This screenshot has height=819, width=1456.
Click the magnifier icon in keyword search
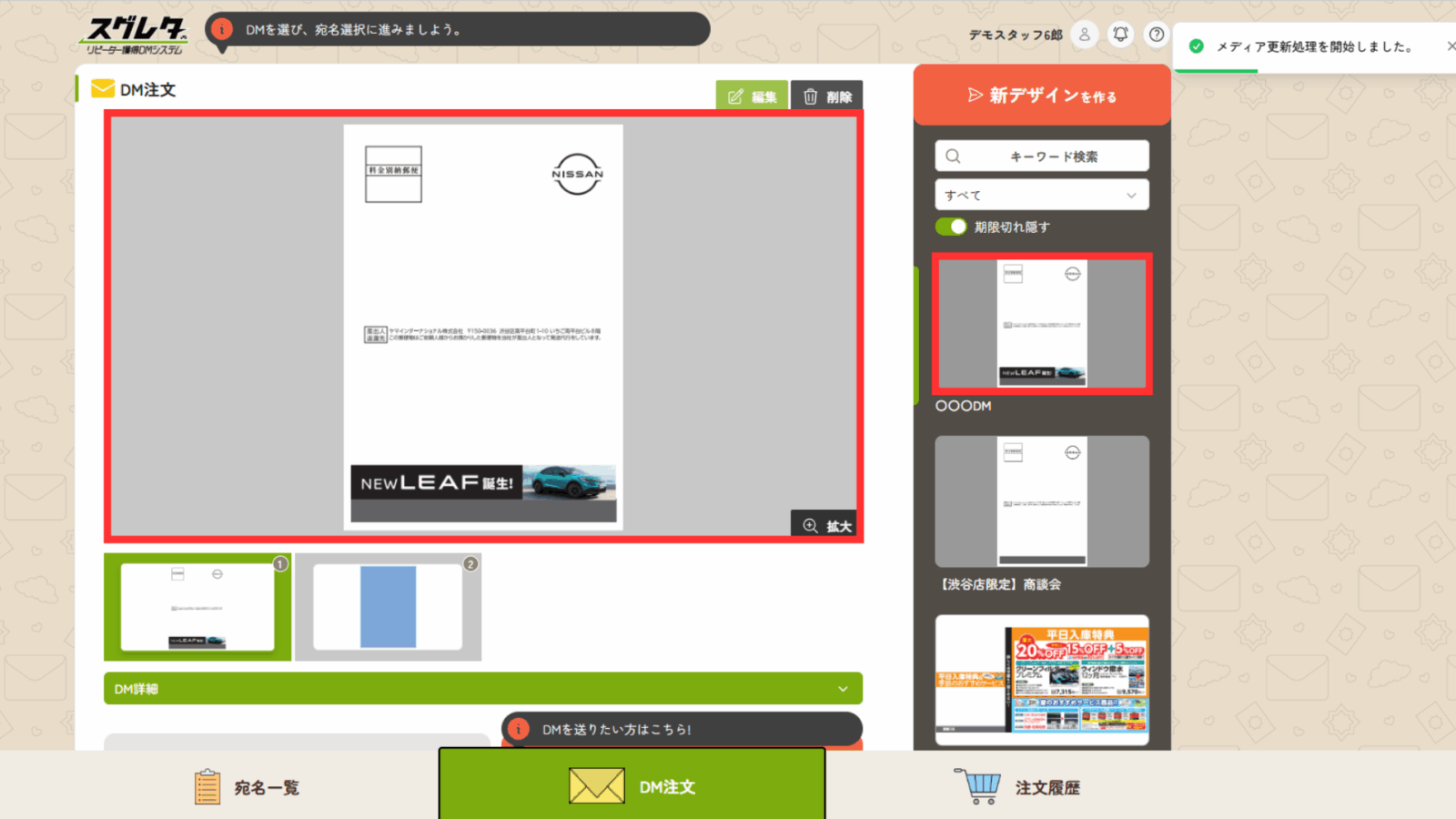point(953,157)
